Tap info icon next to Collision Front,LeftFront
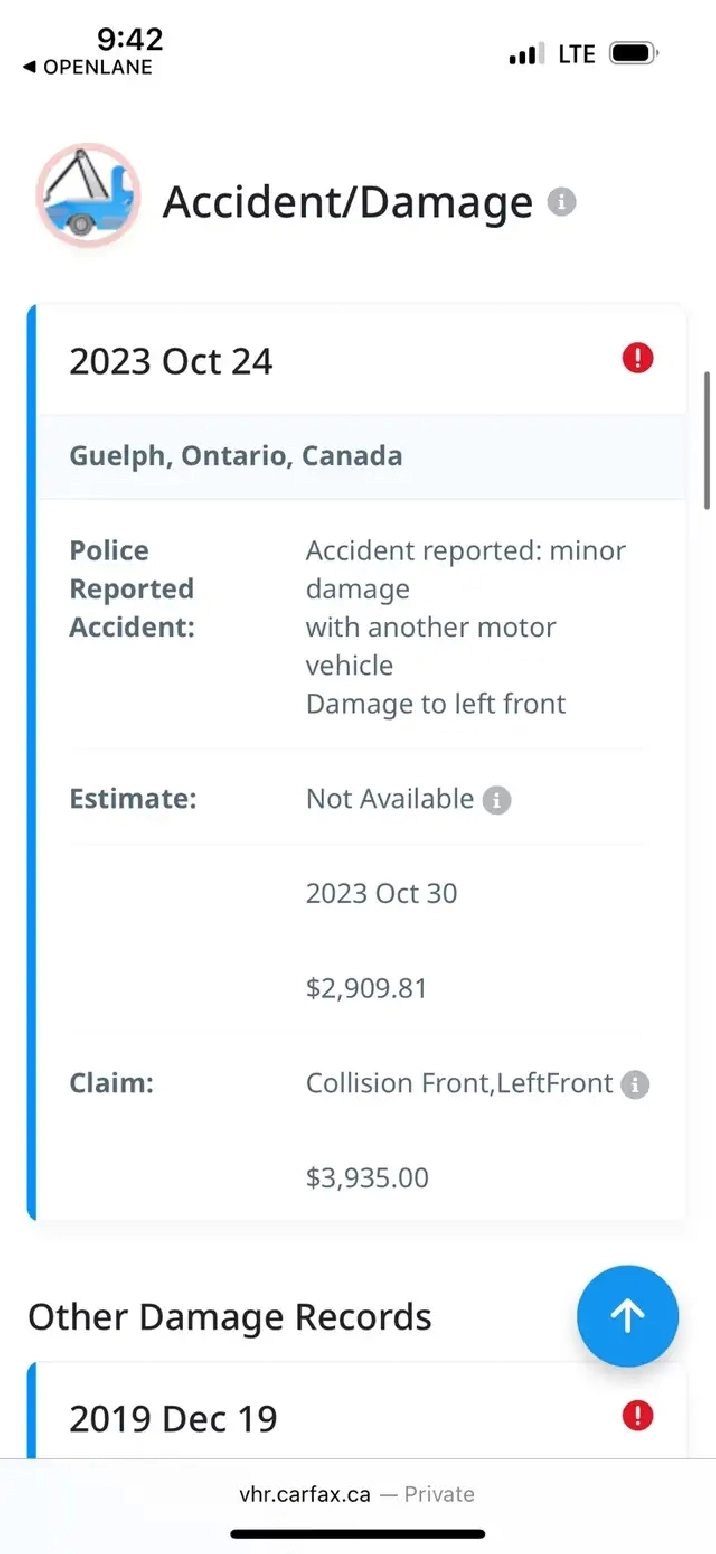716x1554 pixels. (x=634, y=1085)
